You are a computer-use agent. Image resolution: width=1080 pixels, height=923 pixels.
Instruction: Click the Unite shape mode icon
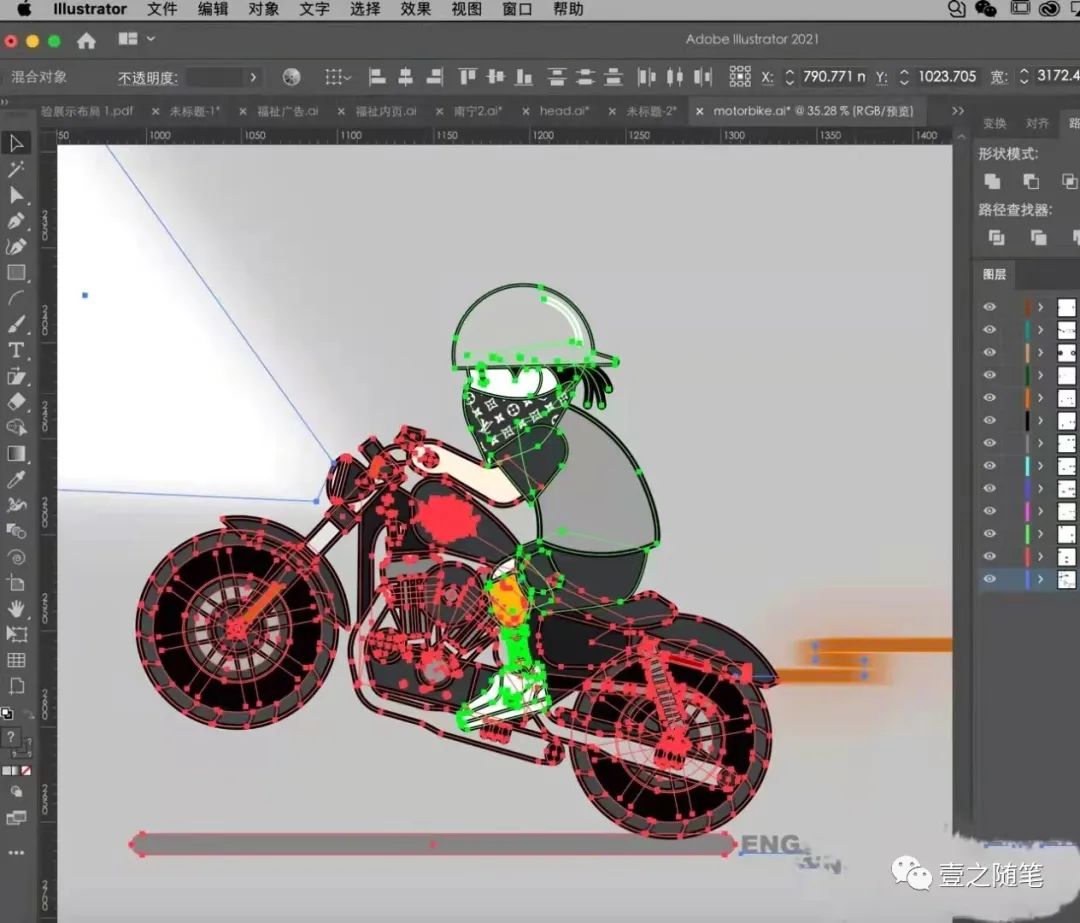point(992,181)
